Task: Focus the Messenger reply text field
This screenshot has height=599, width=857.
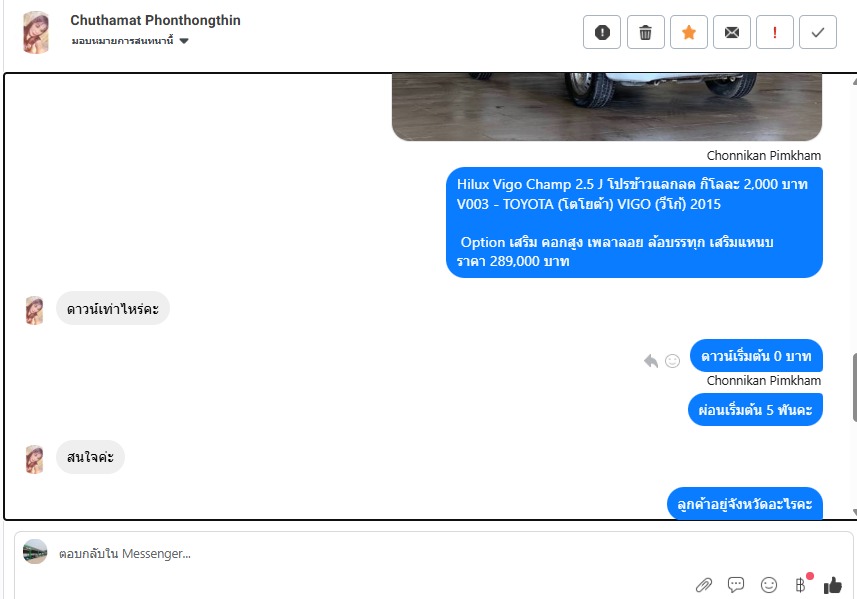Action: [x=372, y=554]
